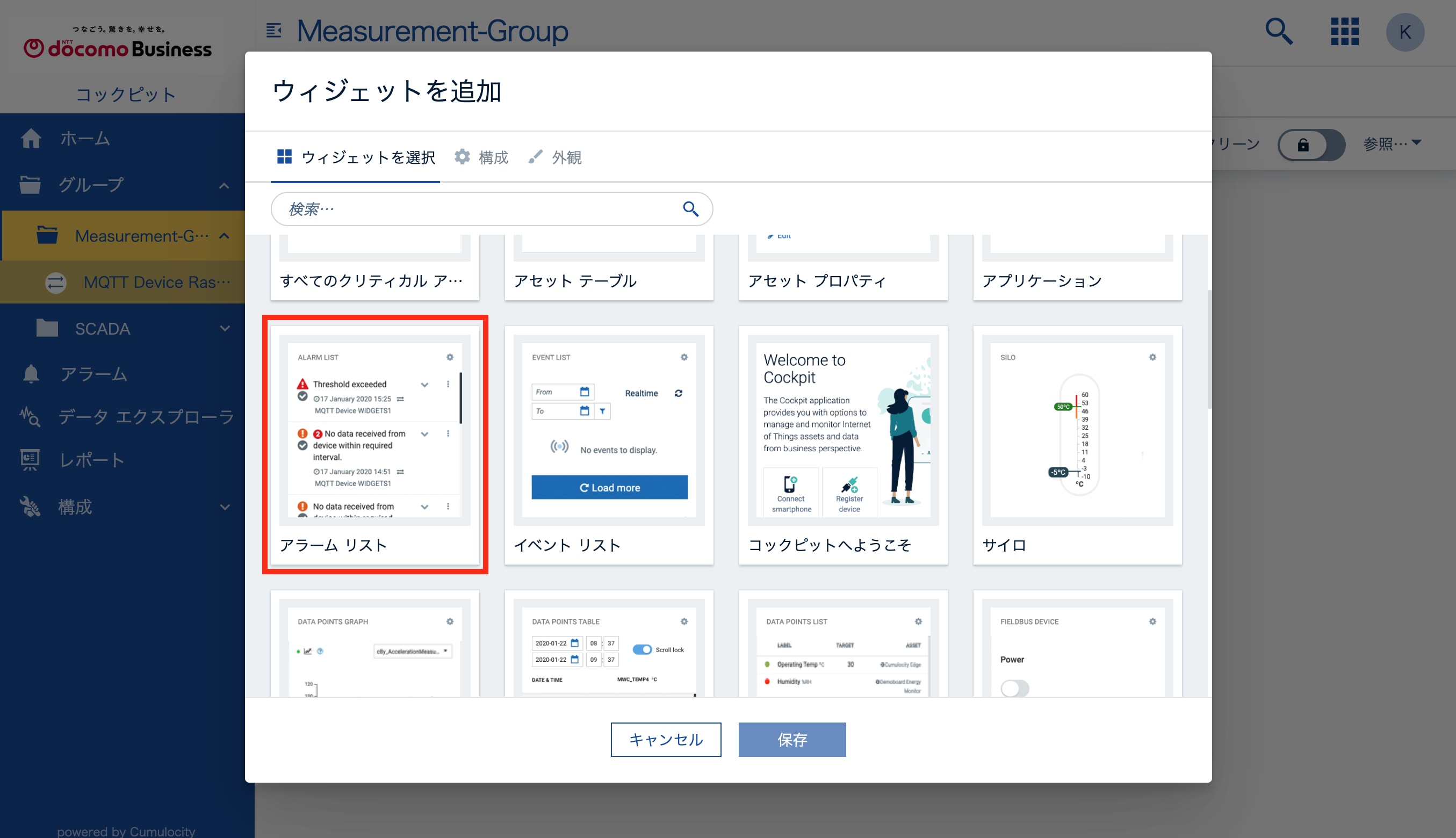The image size is (1456, 838).
Task: Collapse the グループ section chevron
Action: (225, 185)
